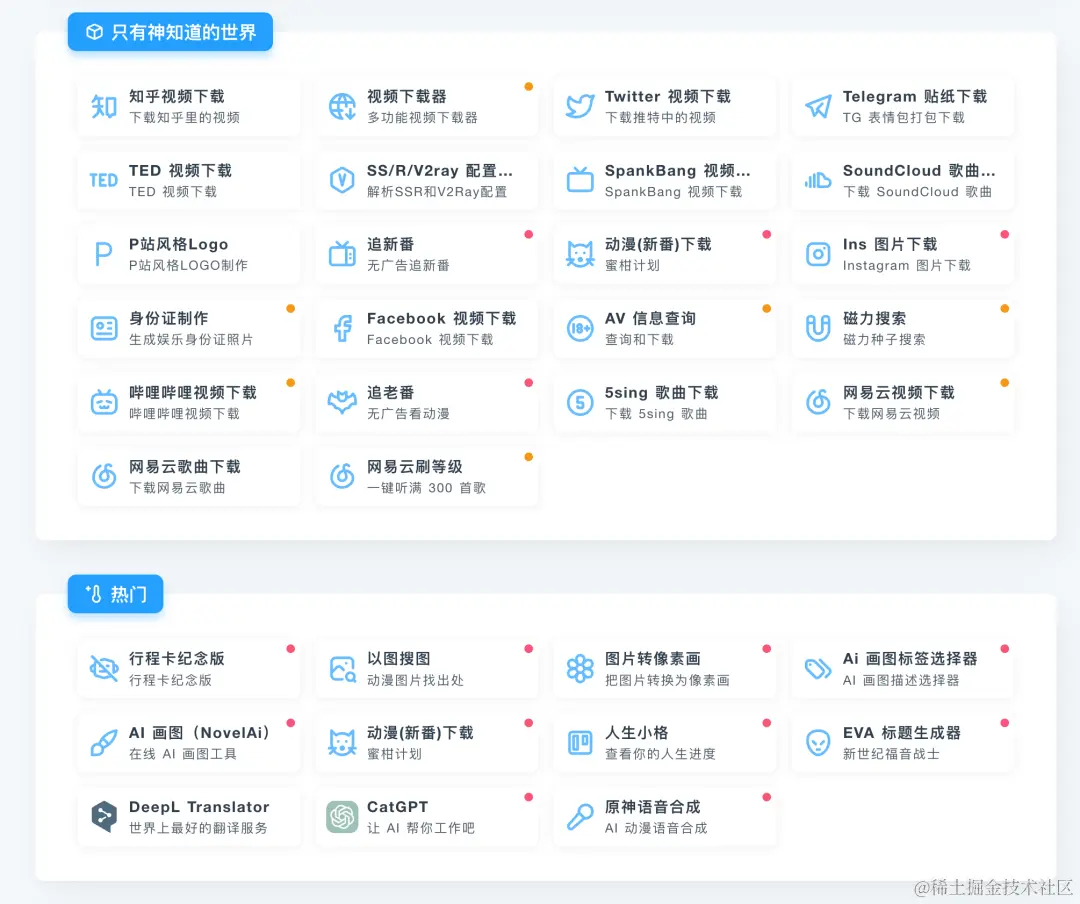Viewport: 1080px width, 904px height.
Task: Click the SpankBang 视频下载 description text
Action: pyautogui.click(x=674, y=192)
